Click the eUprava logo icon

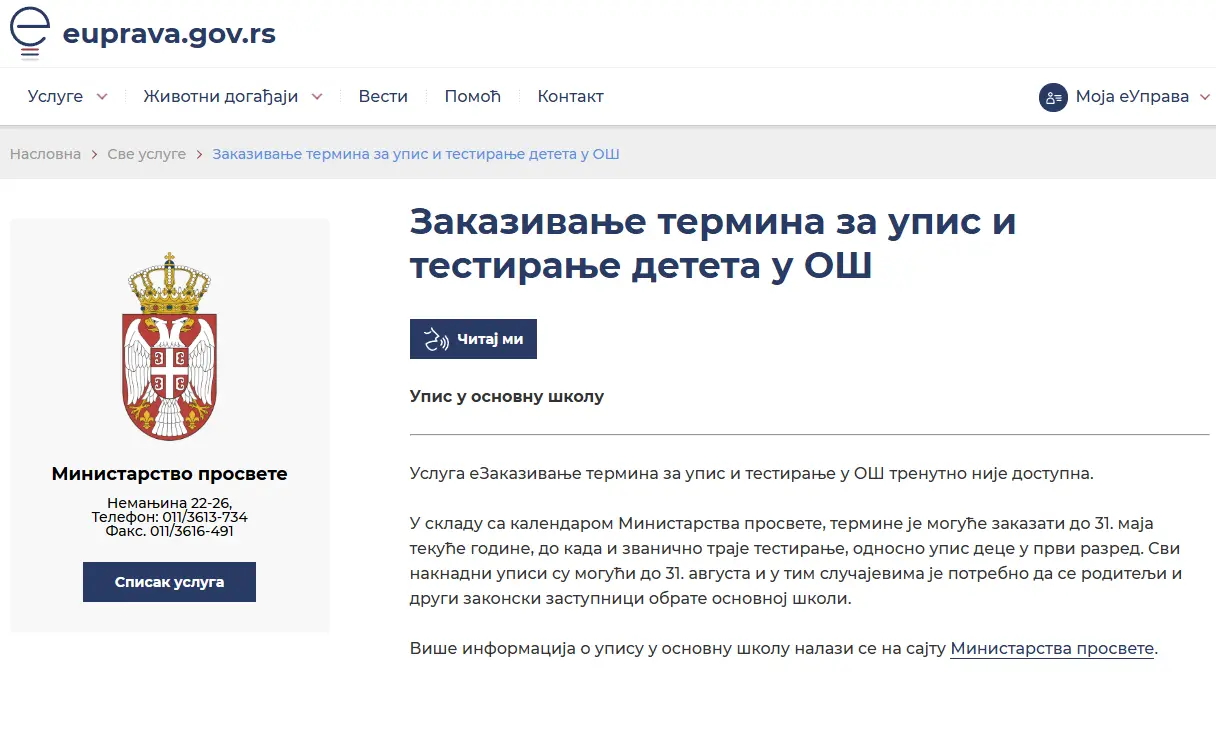tap(30, 32)
